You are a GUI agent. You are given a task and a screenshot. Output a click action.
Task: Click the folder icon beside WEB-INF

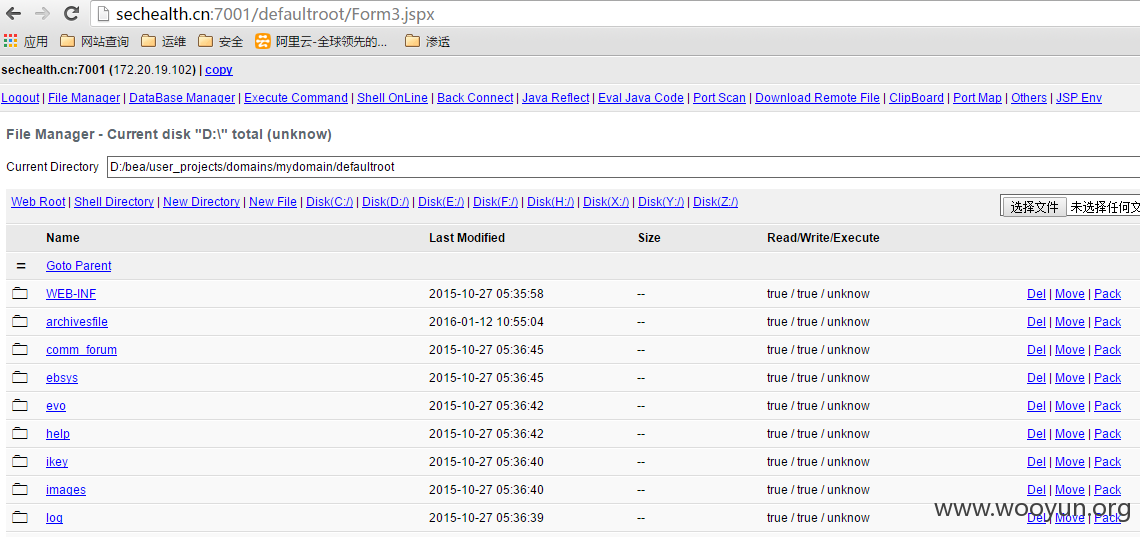point(20,294)
